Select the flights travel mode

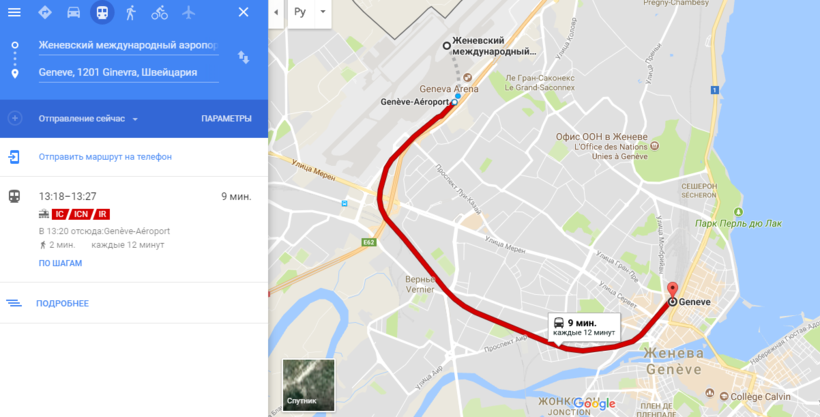pos(188,12)
